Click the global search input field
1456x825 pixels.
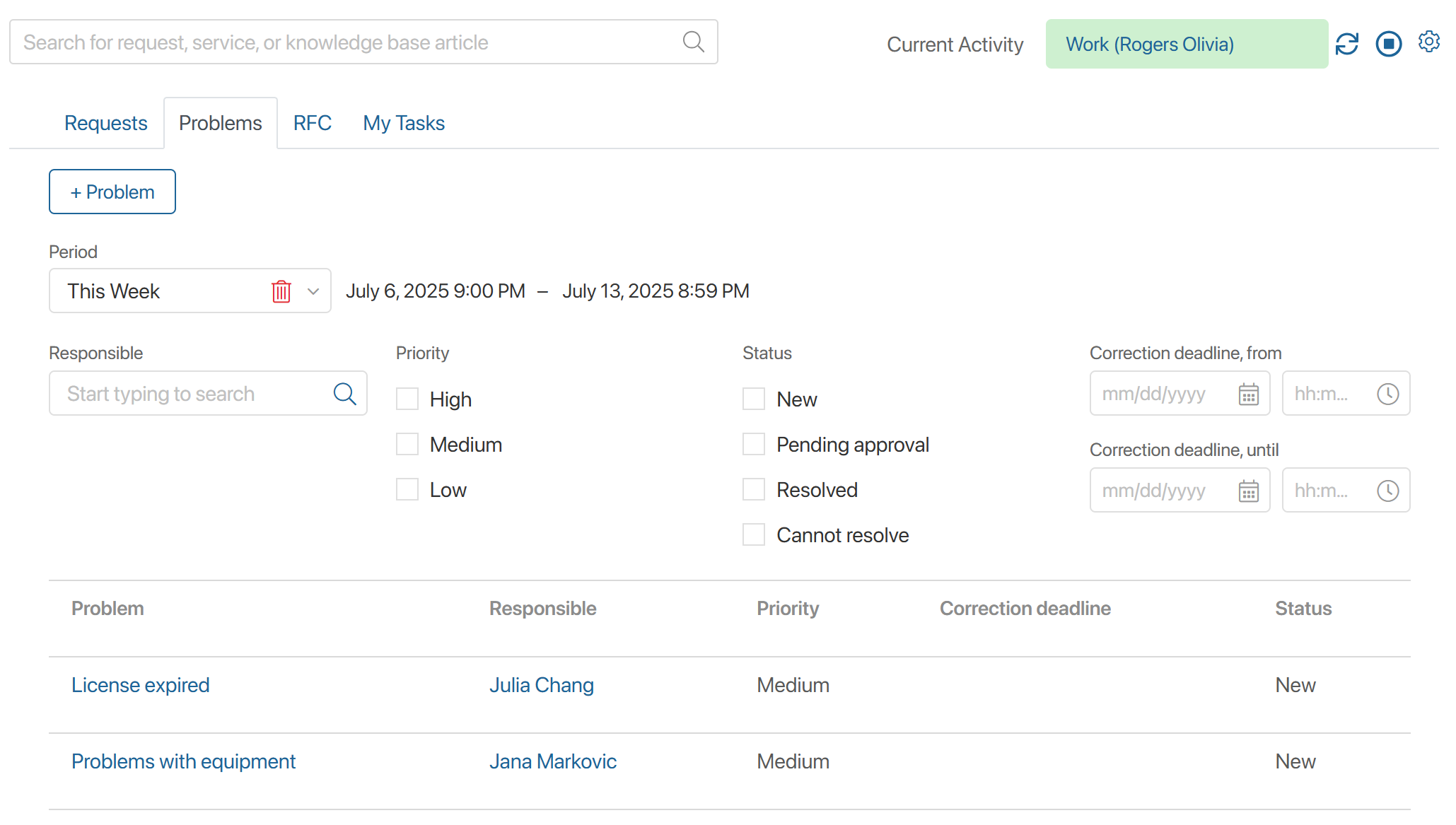click(363, 42)
